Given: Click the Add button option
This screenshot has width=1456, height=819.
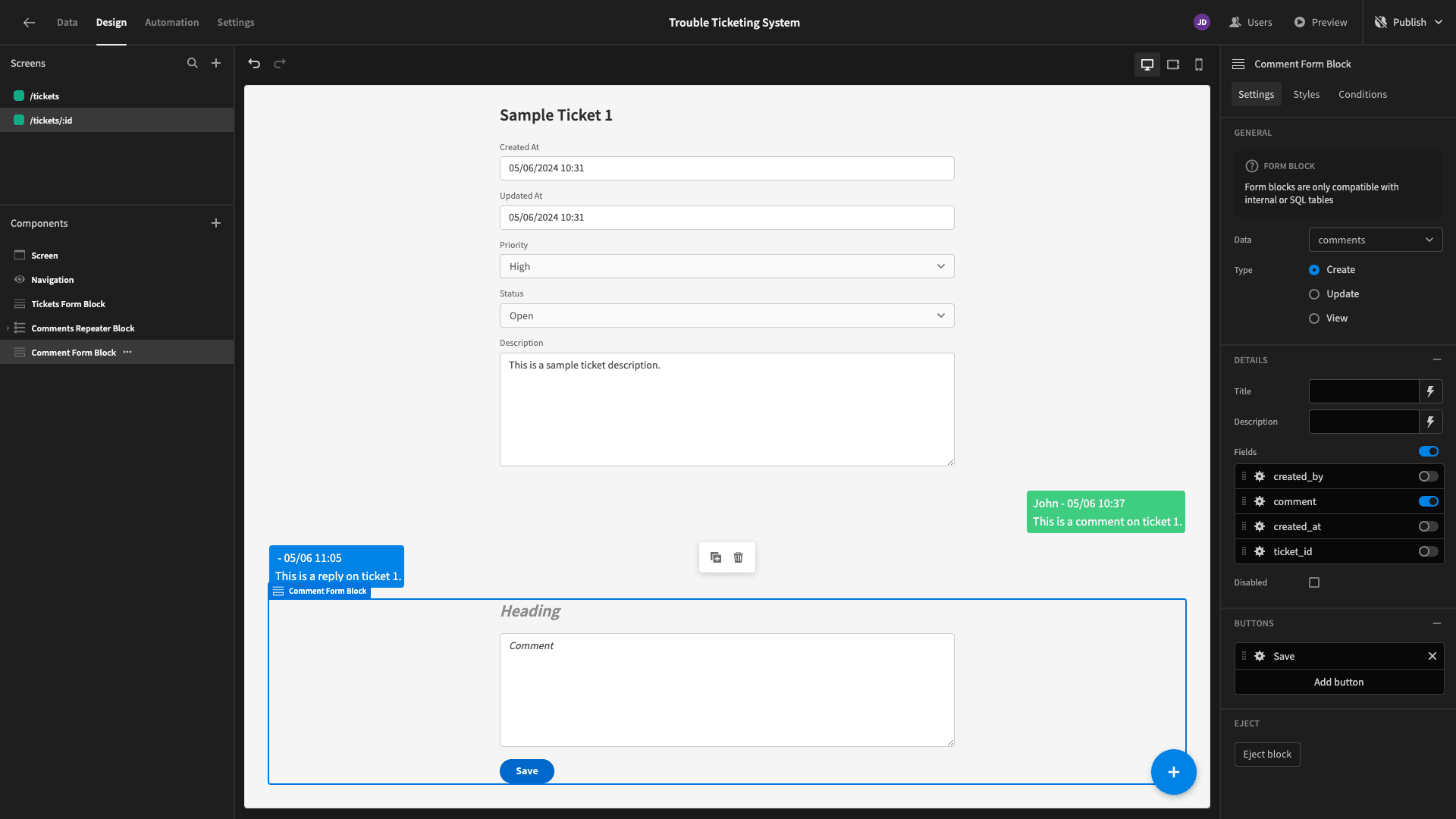Looking at the screenshot, I should coord(1339,682).
